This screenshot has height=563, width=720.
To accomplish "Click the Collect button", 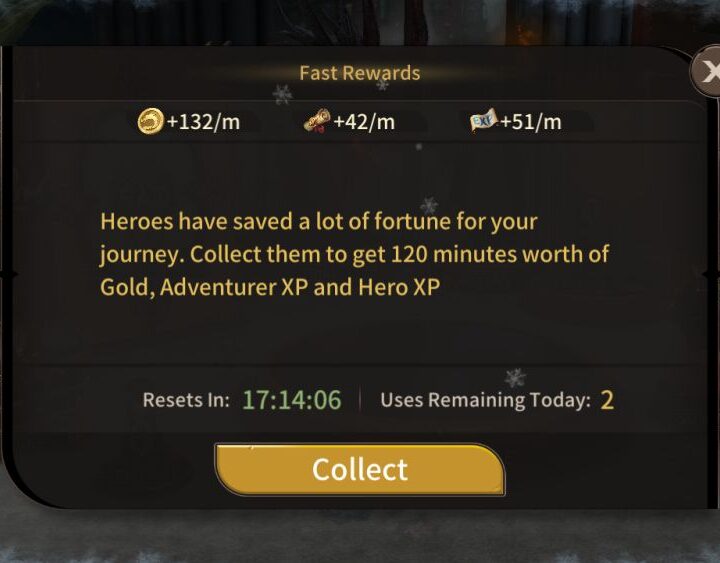I will 360,469.
